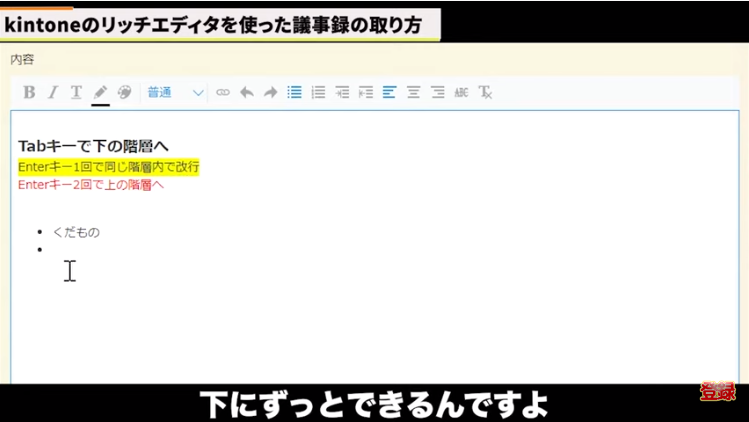
Task: Center align text
Action: [x=413, y=92]
